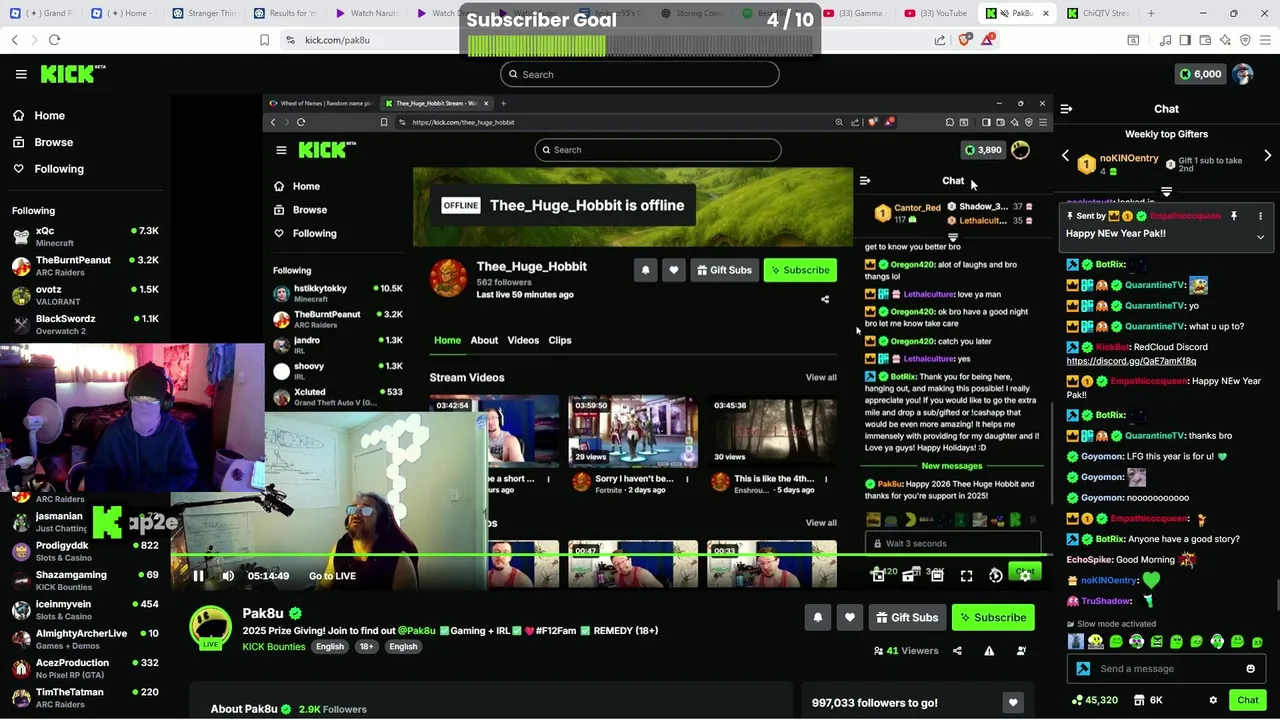Screen dimensions: 1280x720
Task: Collapse the chat panel with arrow icon
Action: point(1066,109)
